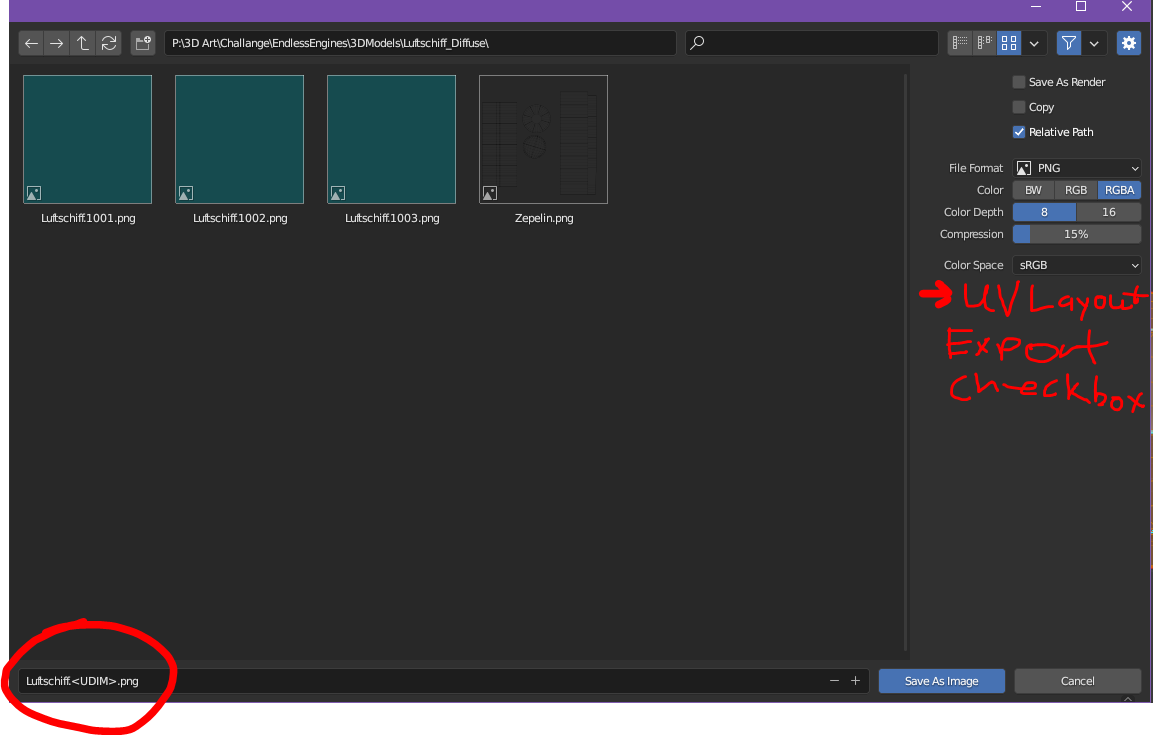Switch to vertical list display mode
This screenshot has height=735, width=1153.
(960, 43)
